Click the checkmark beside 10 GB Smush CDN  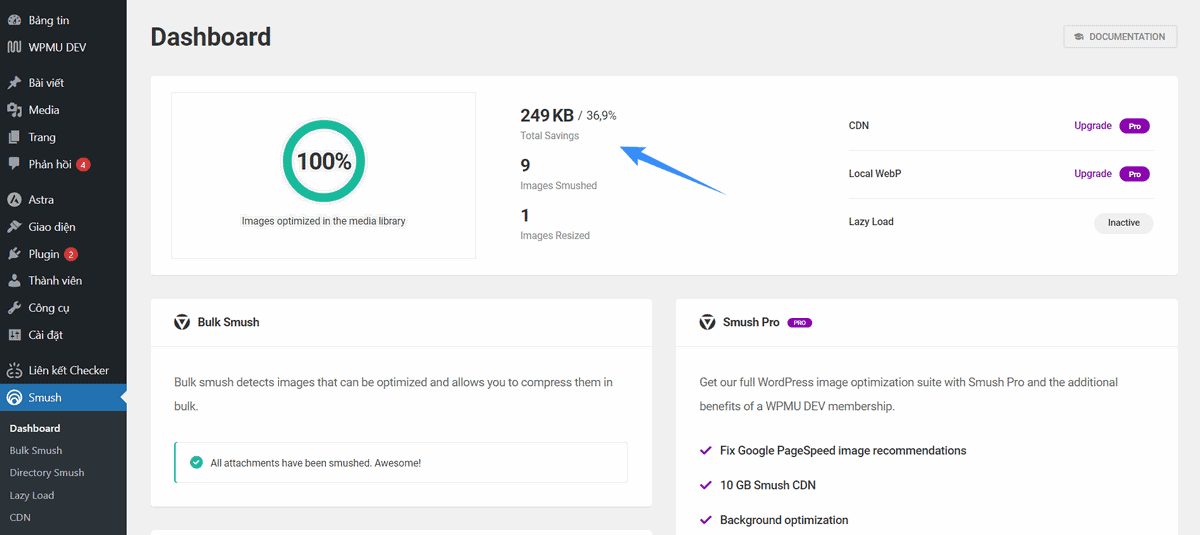click(x=706, y=485)
